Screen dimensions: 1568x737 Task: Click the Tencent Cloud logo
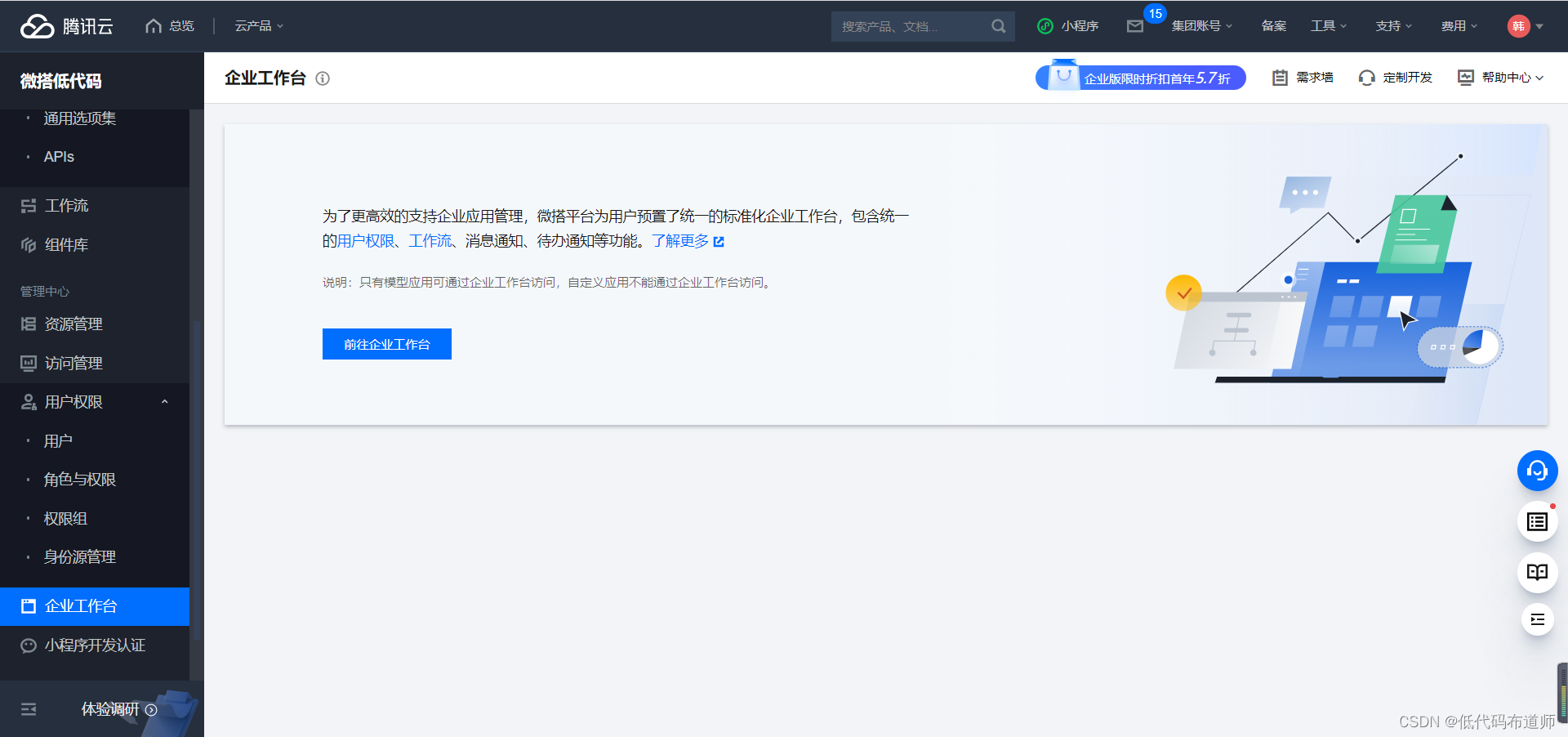coord(66,26)
